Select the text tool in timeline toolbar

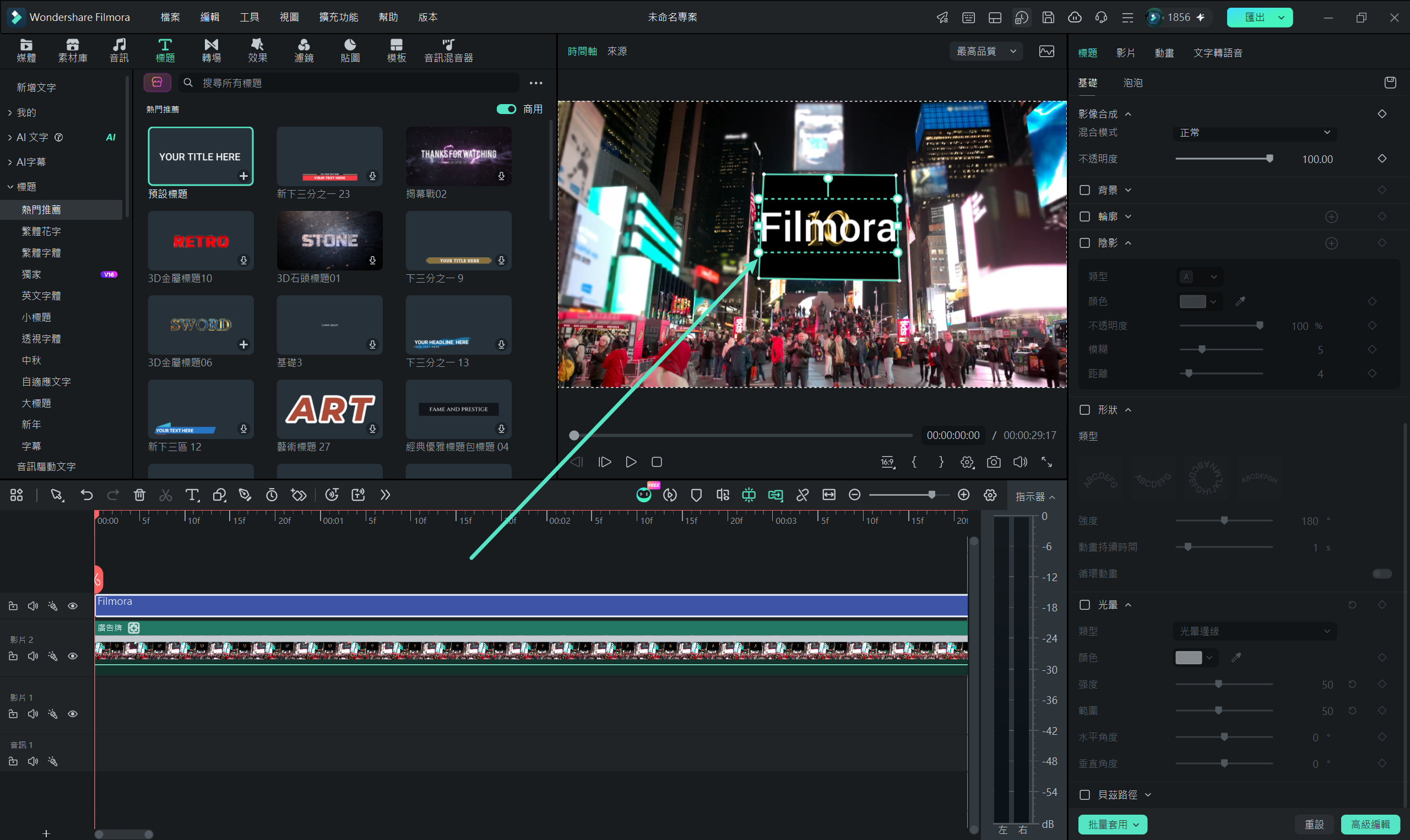[192, 495]
